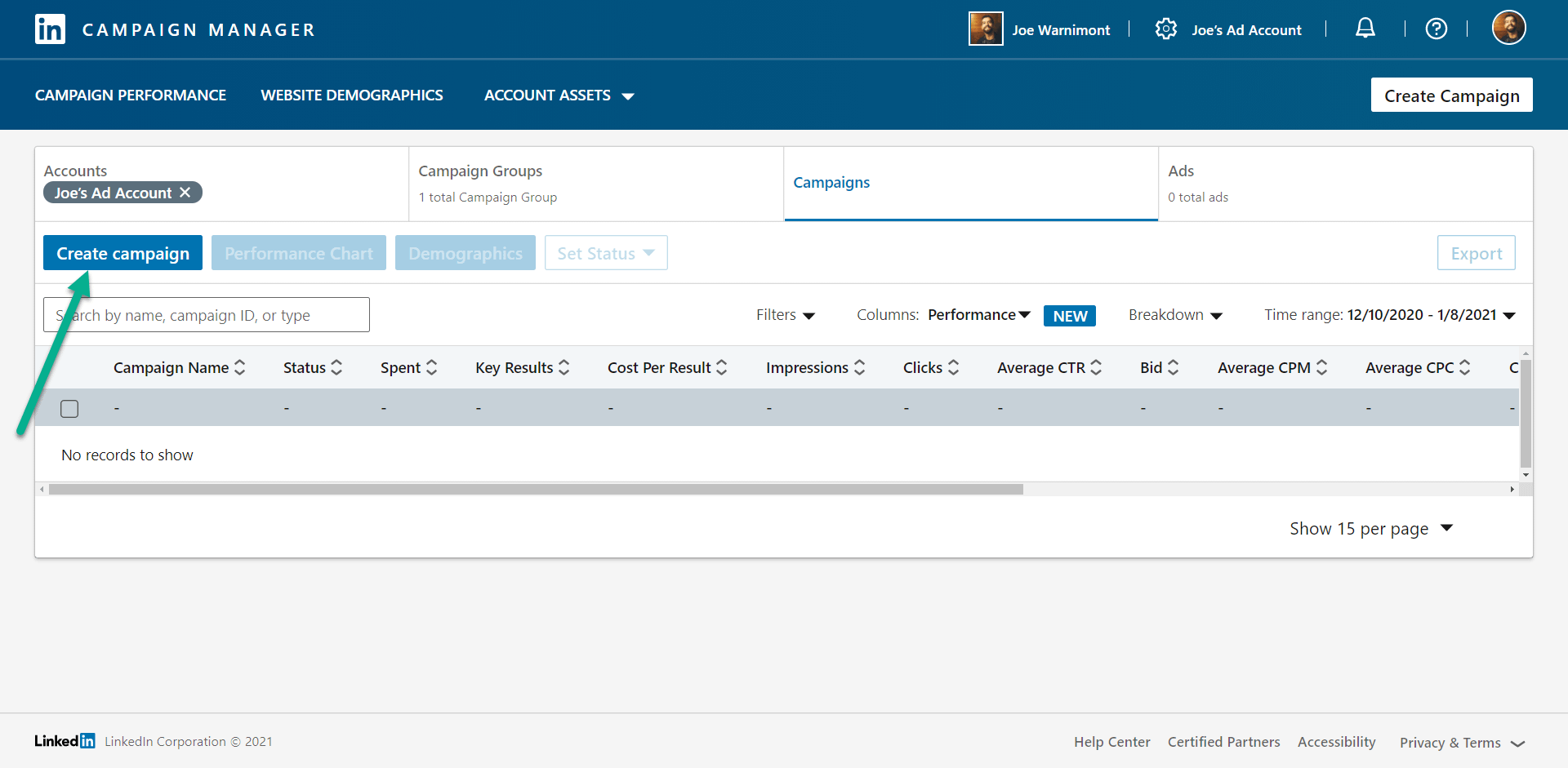The image size is (1568, 768).
Task: Sort by Average CTR column arrows
Action: 1096,367
